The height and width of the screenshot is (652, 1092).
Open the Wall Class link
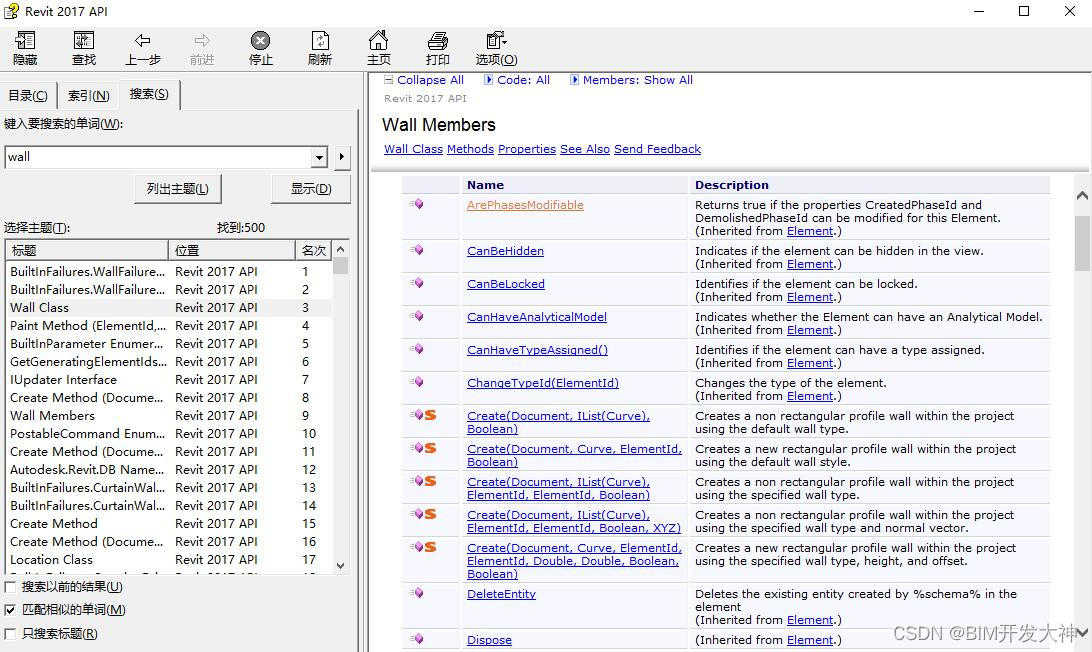pos(414,149)
